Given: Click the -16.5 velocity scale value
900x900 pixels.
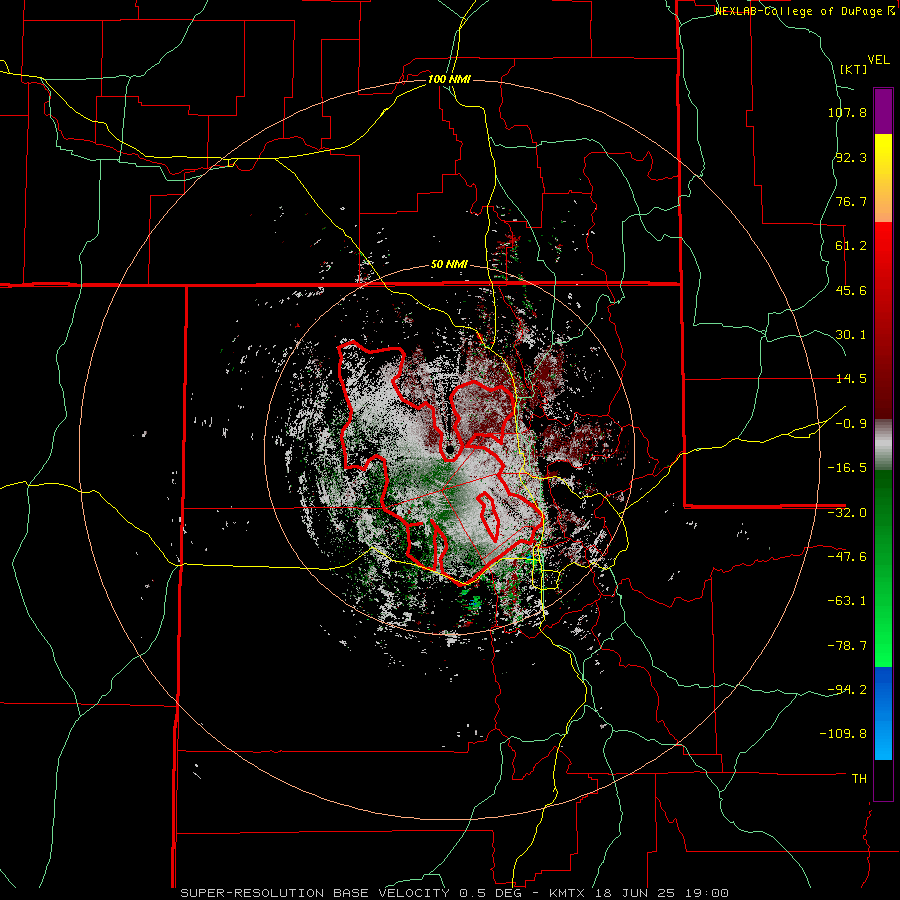Looking at the screenshot, I should [847, 468].
